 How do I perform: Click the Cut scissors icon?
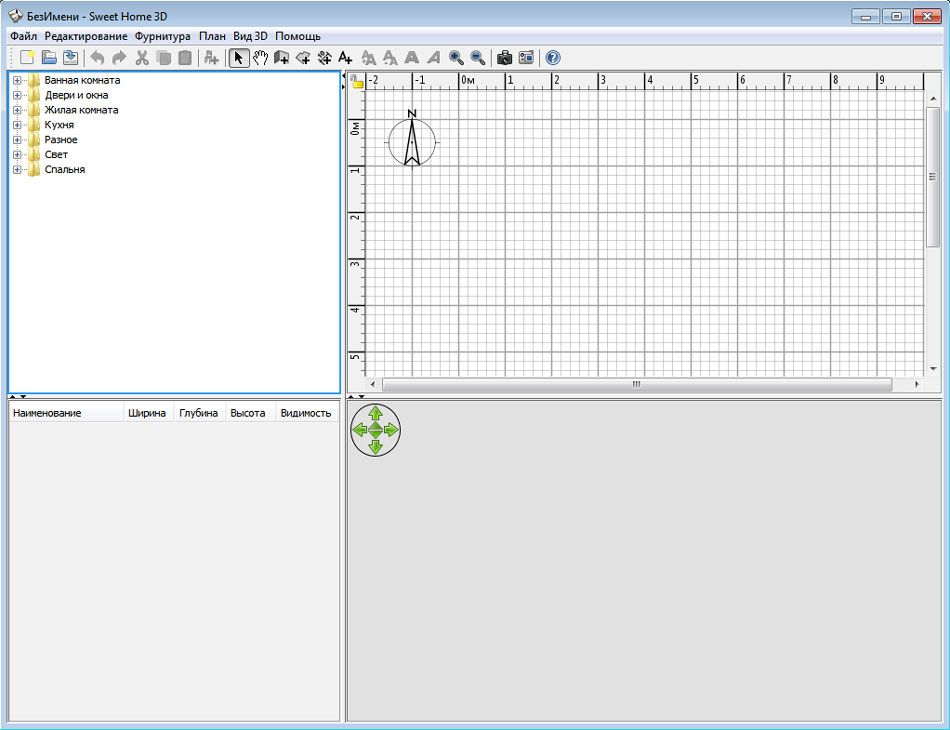coord(142,58)
